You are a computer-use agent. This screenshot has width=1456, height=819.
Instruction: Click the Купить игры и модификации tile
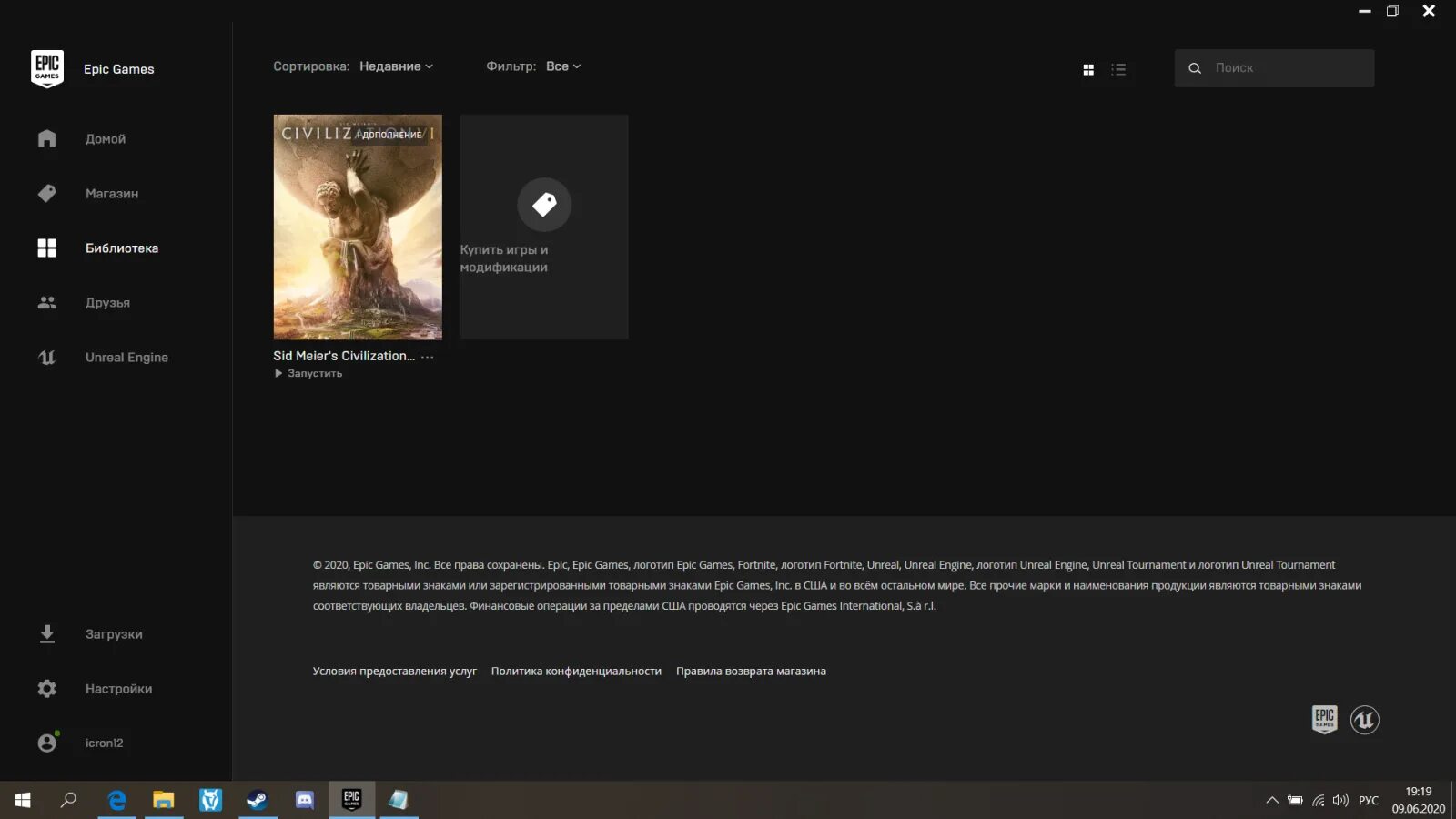pyautogui.click(x=544, y=227)
